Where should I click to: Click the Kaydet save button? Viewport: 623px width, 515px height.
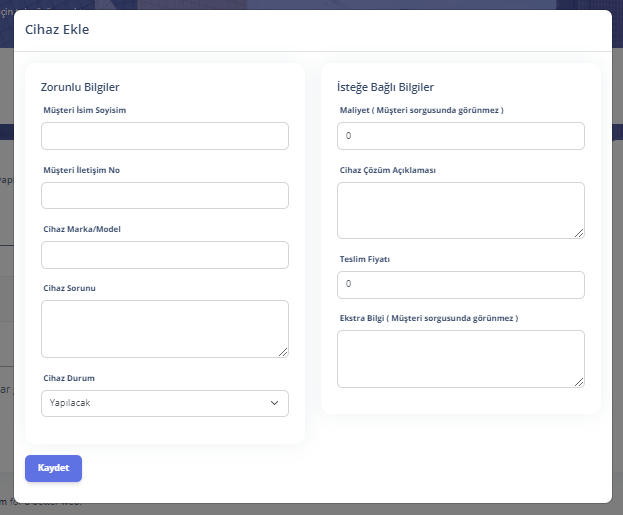[53, 468]
